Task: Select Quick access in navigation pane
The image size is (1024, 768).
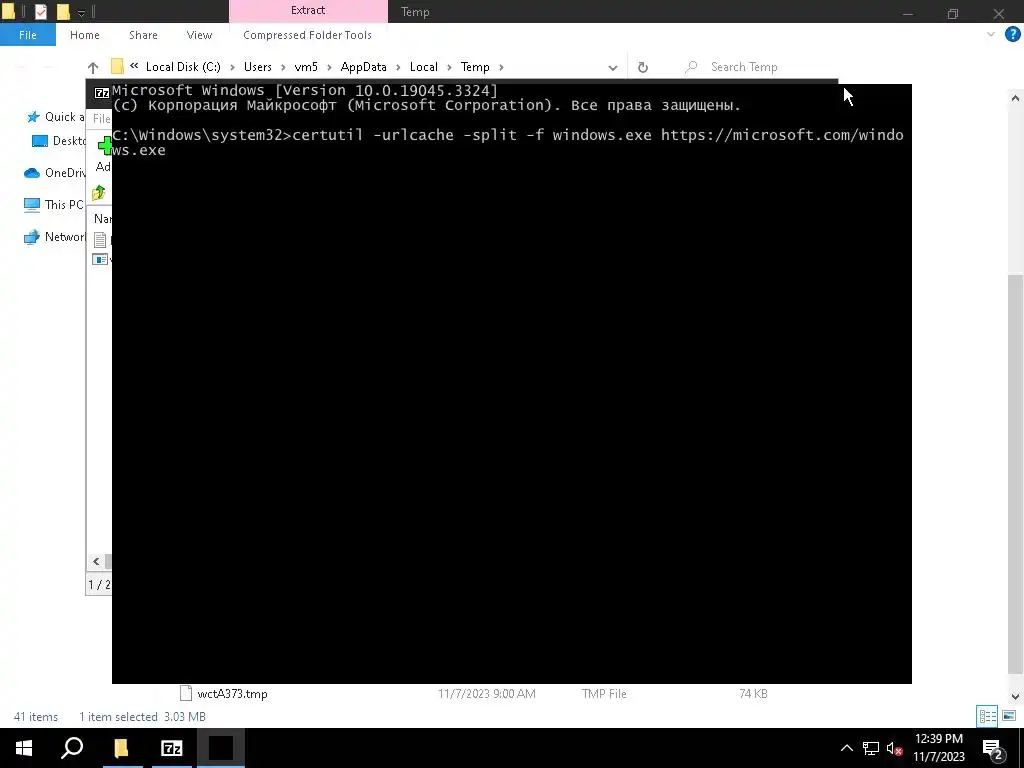Action: (56, 117)
